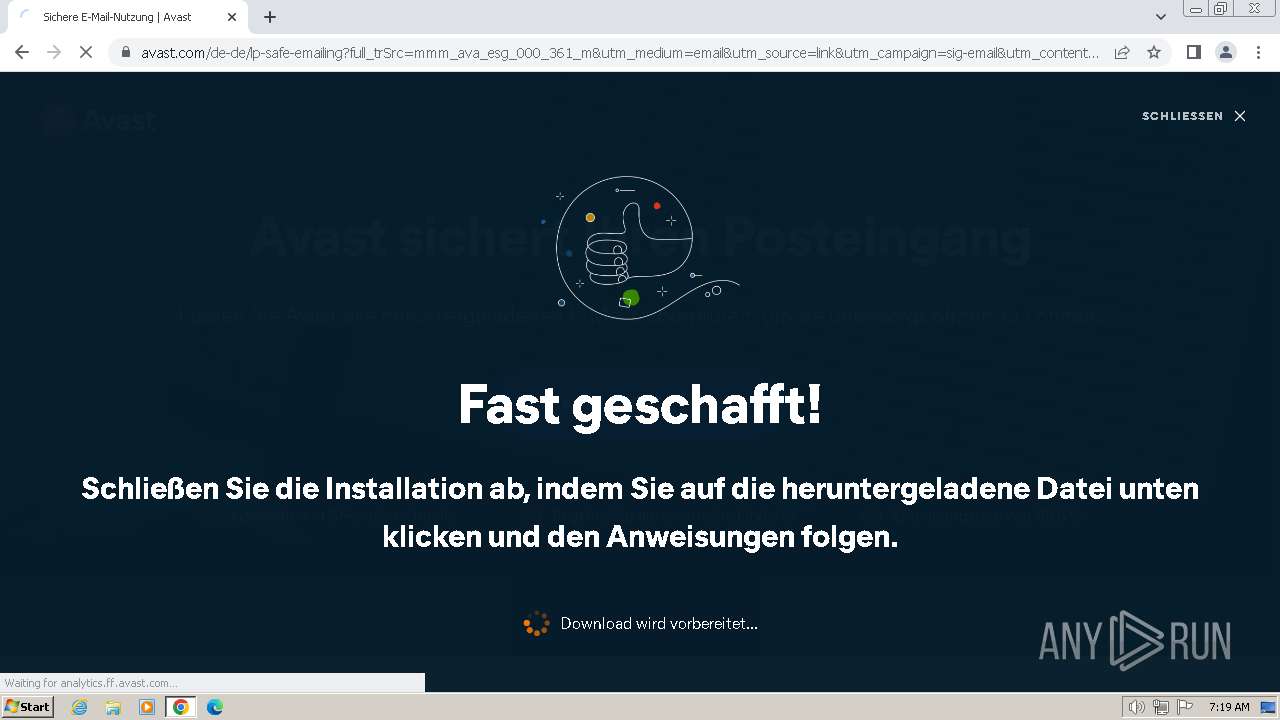This screenshot has width=1280, height=720.
Task: Click SCHLIESSEN to close the overlay
Action: click(1182, 116)
